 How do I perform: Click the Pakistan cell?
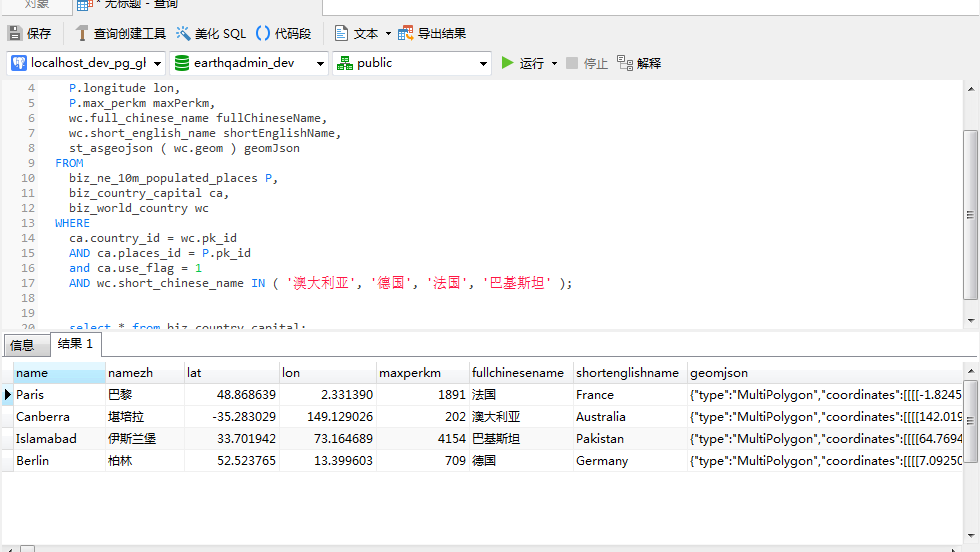[x=630, y=439]
